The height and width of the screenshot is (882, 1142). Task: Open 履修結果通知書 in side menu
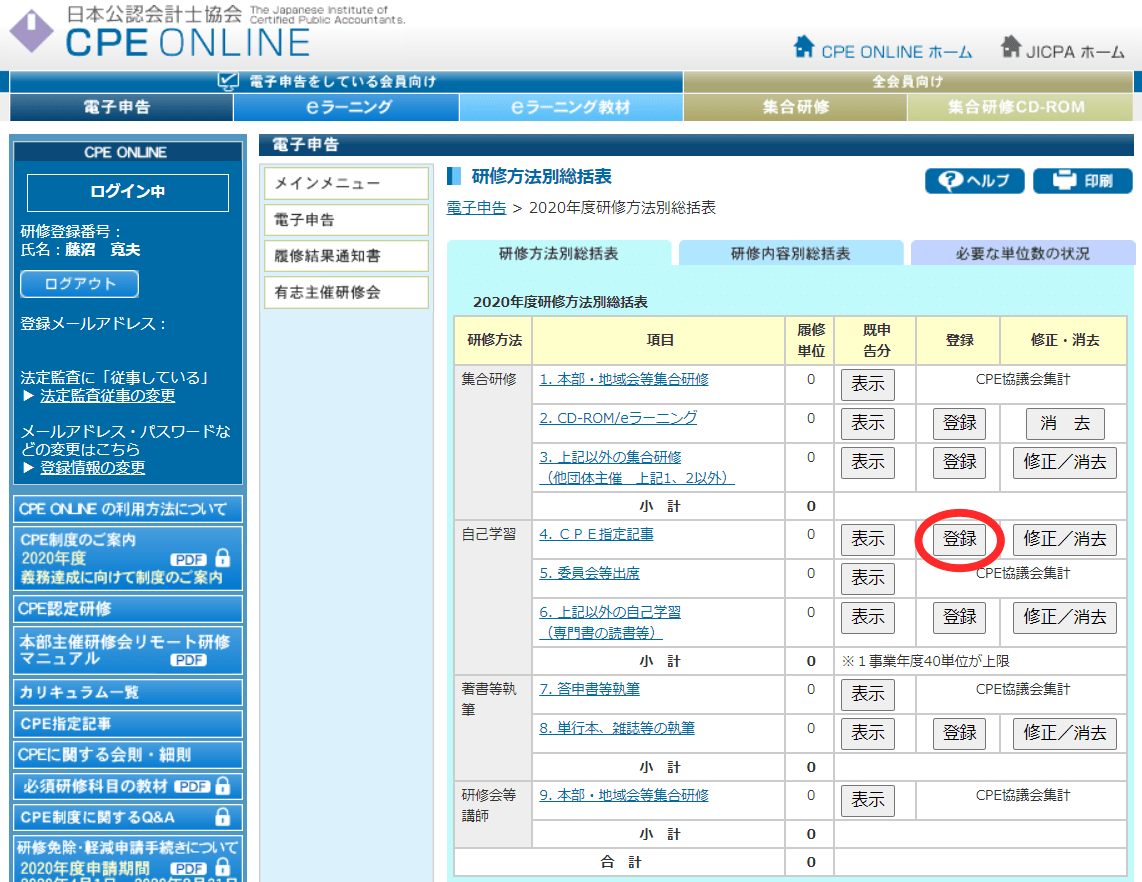click(x=347, y=256)
